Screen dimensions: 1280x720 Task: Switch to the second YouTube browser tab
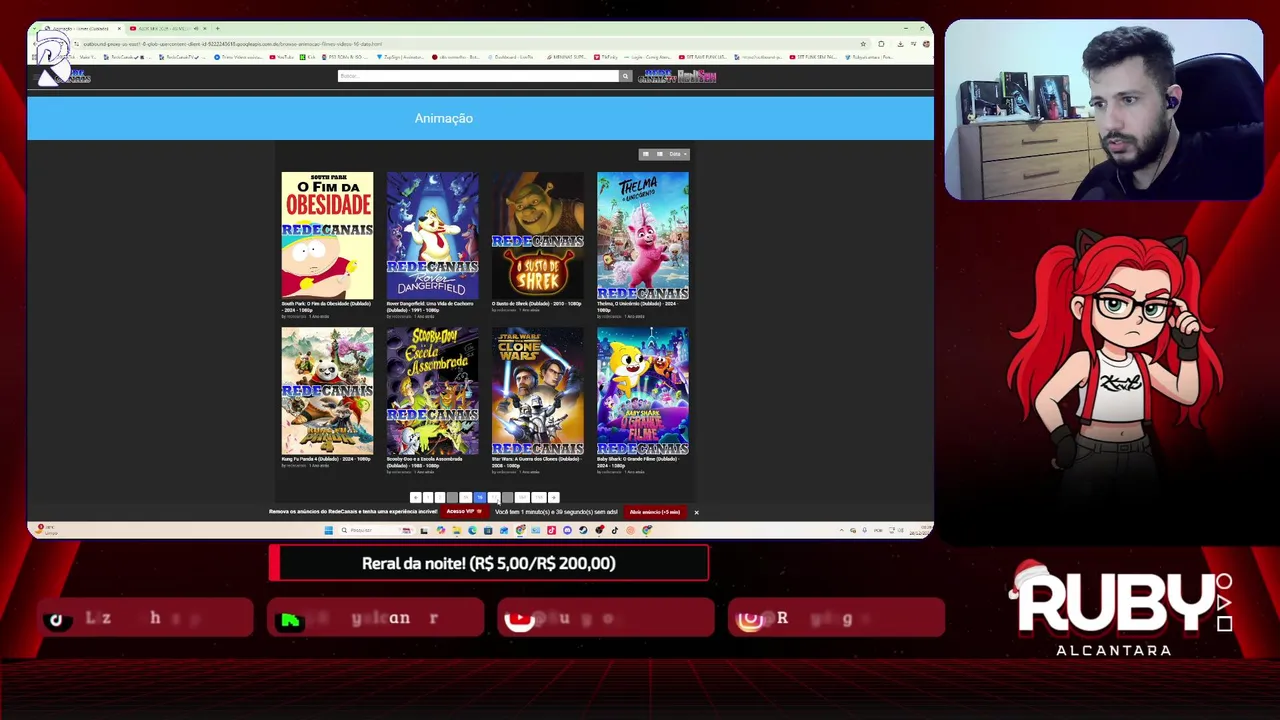tap(168, 28)
